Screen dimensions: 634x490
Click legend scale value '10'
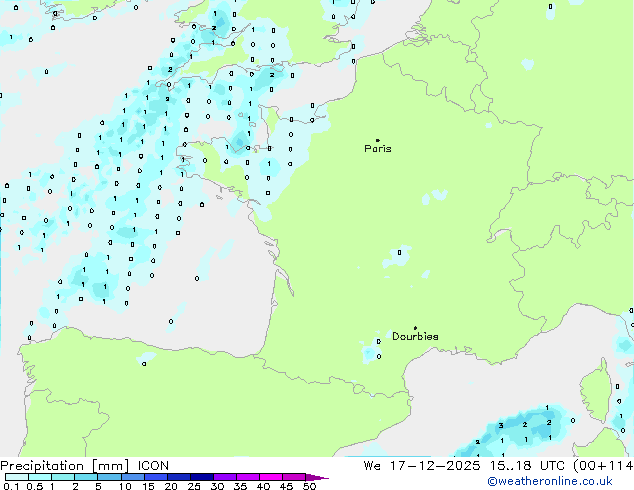pyautogui.click(x=125, y=486)
